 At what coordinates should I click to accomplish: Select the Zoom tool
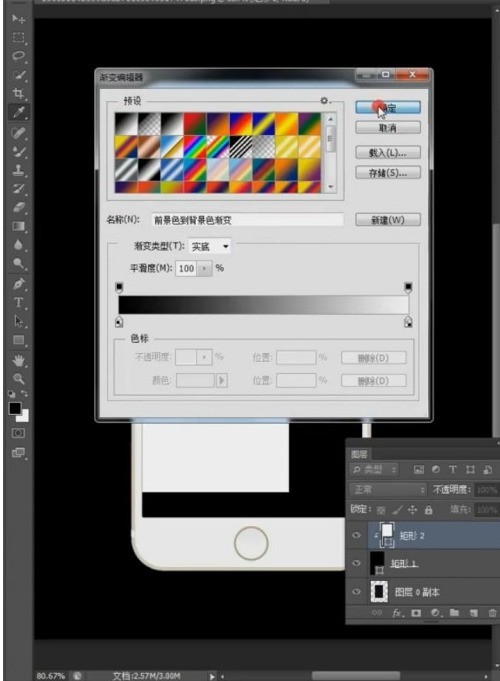pyautogui.click(x=18, y=379)
